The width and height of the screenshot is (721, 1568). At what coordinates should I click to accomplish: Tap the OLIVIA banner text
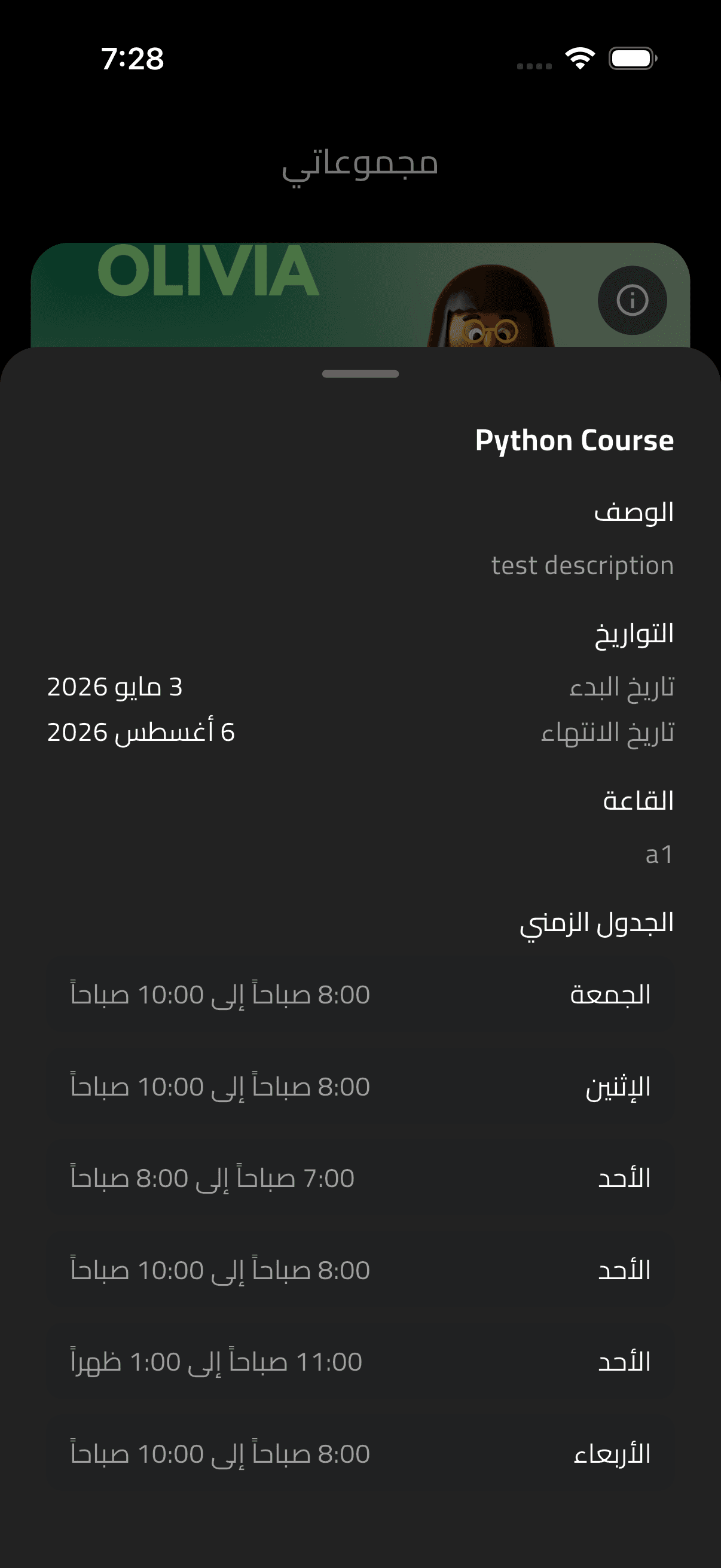[208, 271]
